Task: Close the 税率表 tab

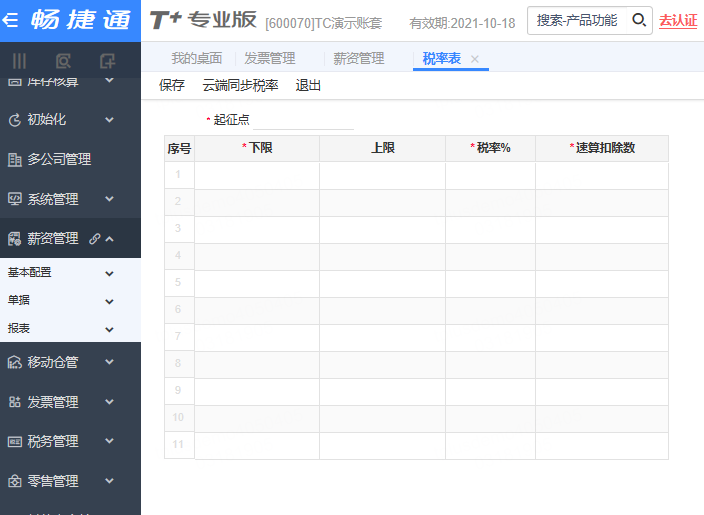Action: point(475,59)
